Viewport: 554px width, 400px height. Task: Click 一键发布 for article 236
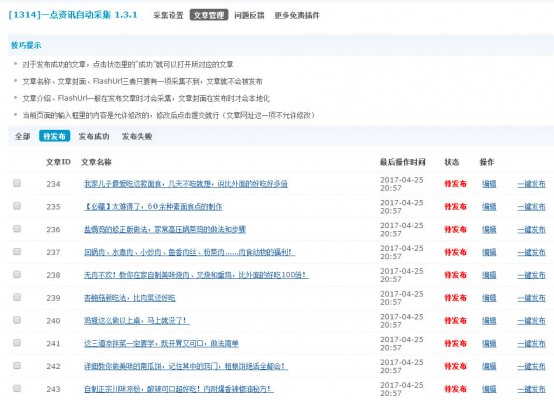531,229
